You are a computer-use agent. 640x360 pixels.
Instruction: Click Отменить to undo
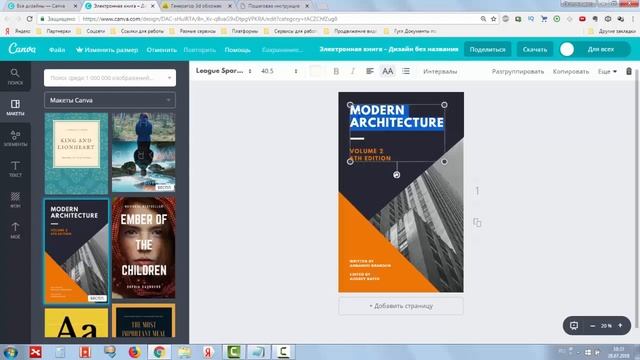(x=162, y=50)
